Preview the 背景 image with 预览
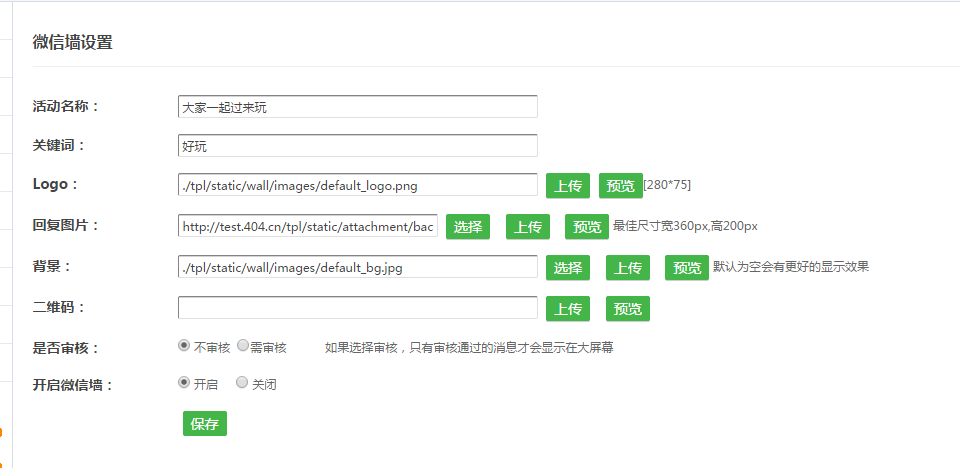Screen dimensions: 960x468 click(686, 267)
